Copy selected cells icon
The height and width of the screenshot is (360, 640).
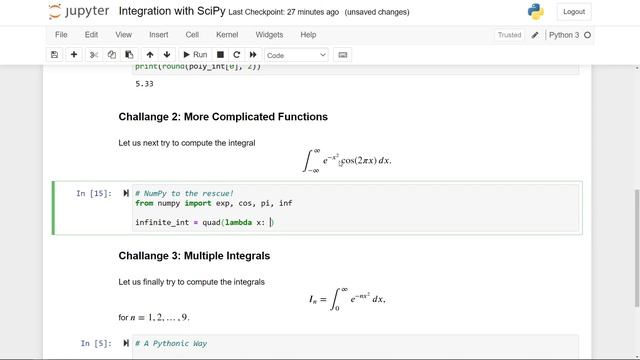click(x=111, y=55)
